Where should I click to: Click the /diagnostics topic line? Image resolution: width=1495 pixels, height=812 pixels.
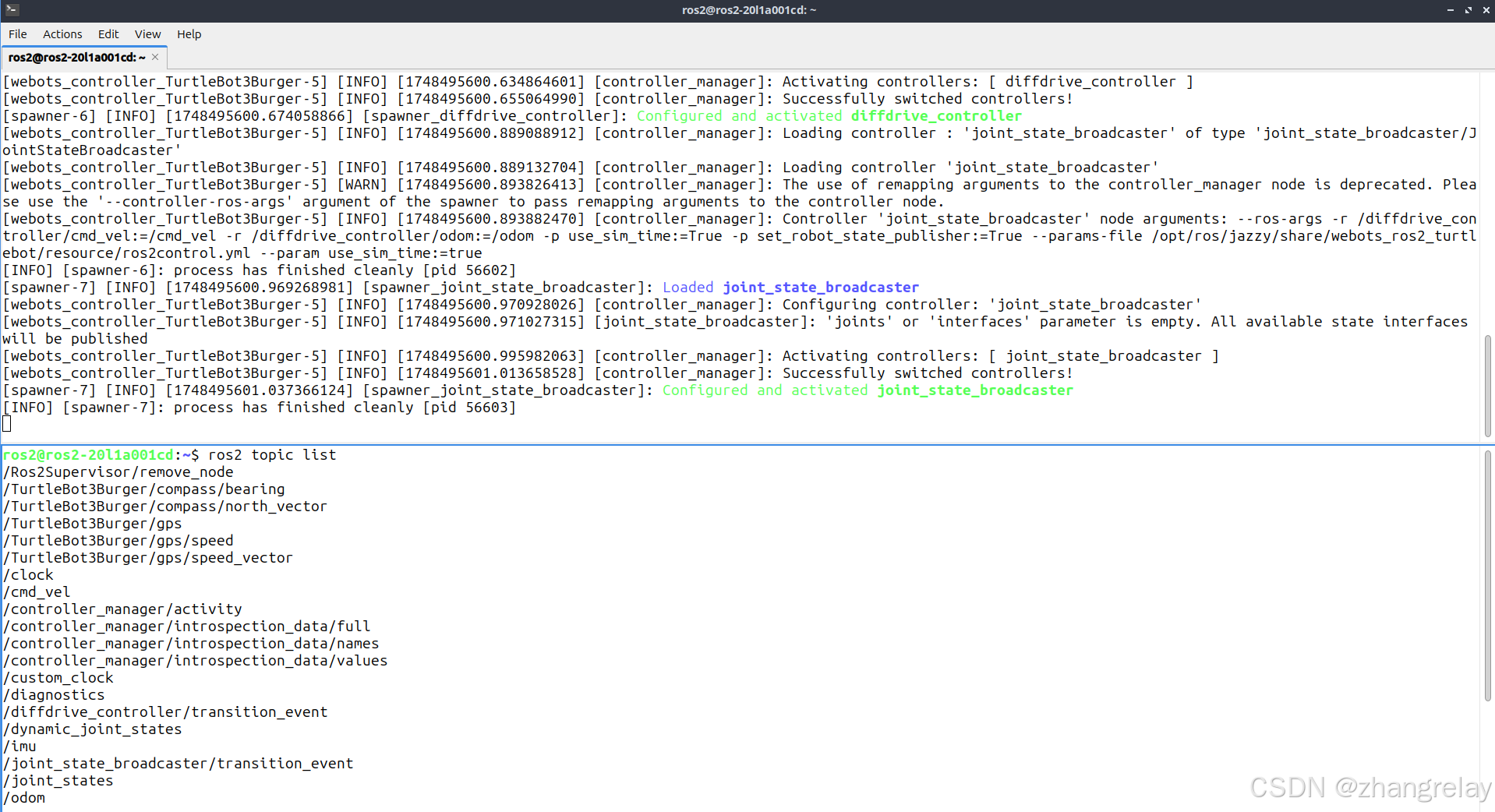[x=54, y=695]
